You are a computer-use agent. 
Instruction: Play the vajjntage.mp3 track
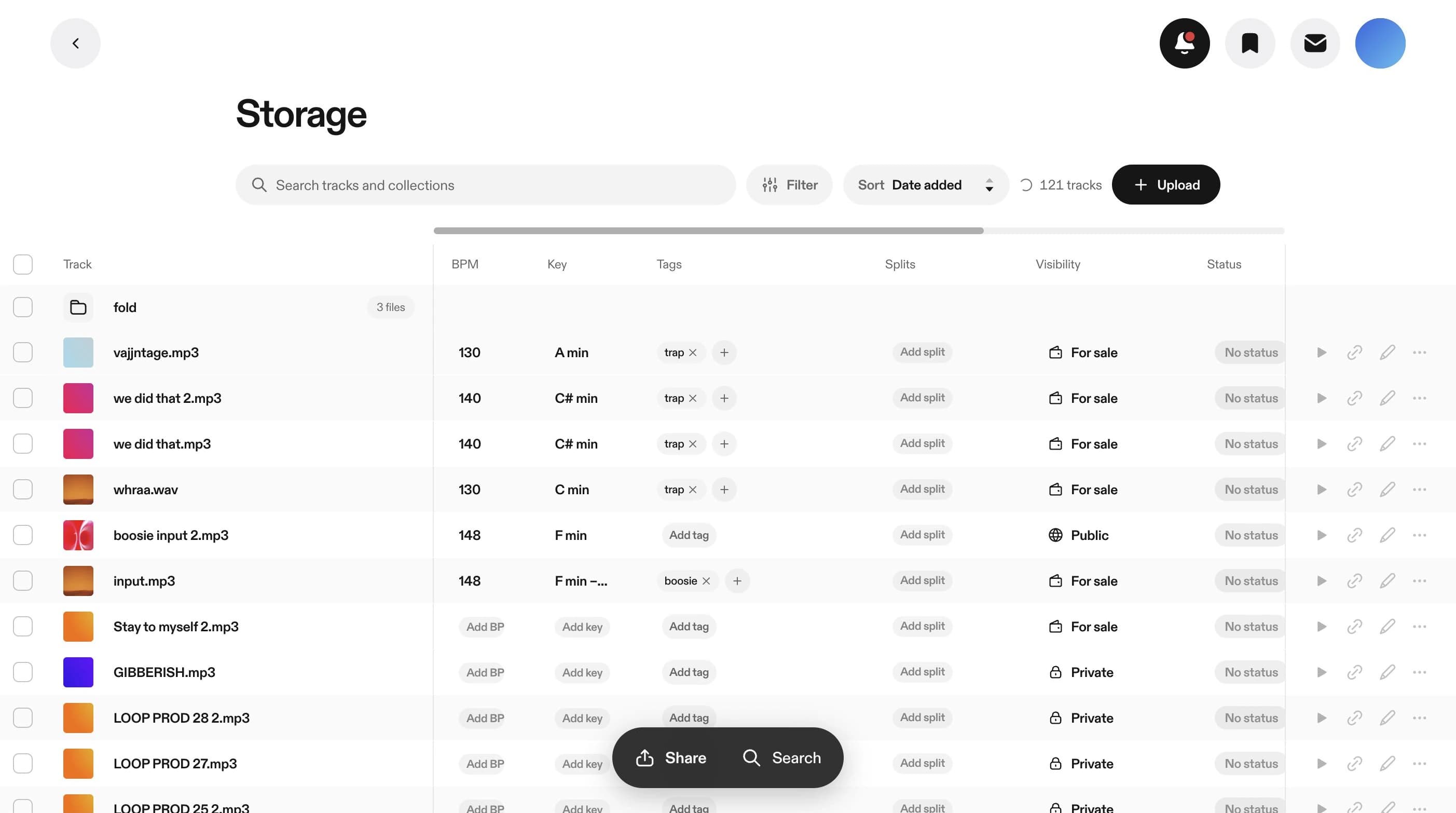click(1322, 352)
